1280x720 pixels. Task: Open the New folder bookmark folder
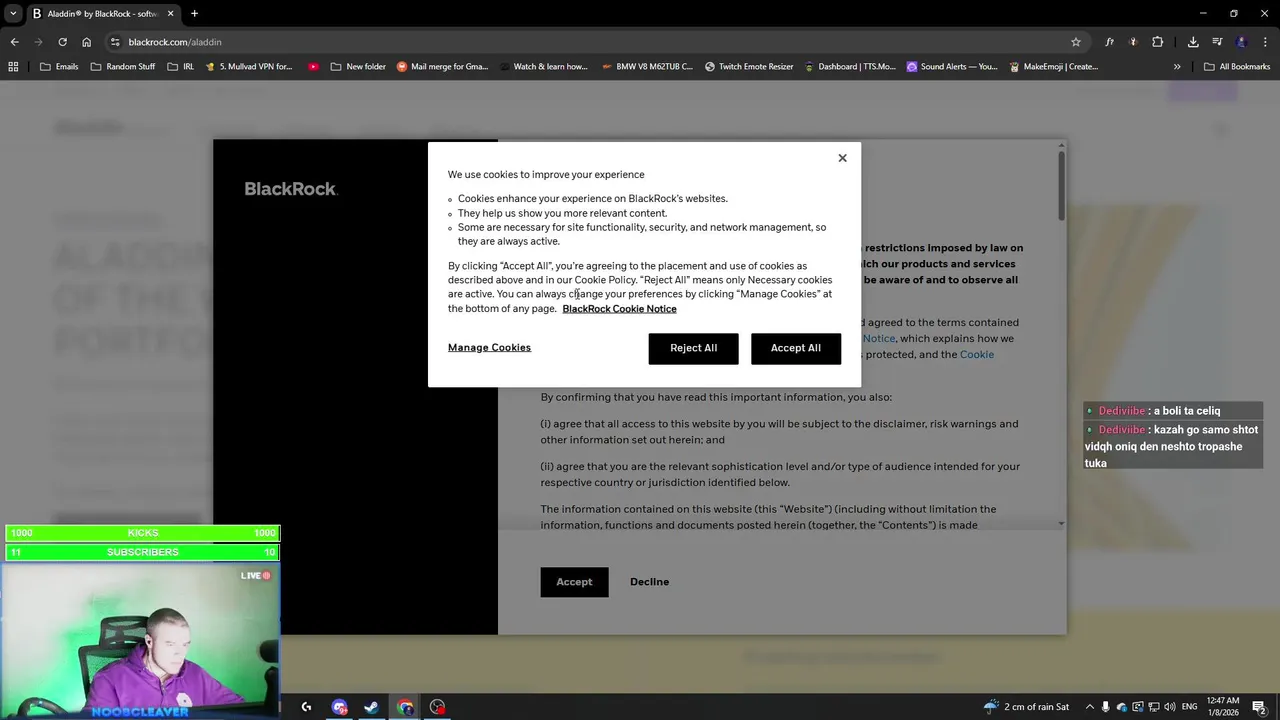[x=358, y=67]
